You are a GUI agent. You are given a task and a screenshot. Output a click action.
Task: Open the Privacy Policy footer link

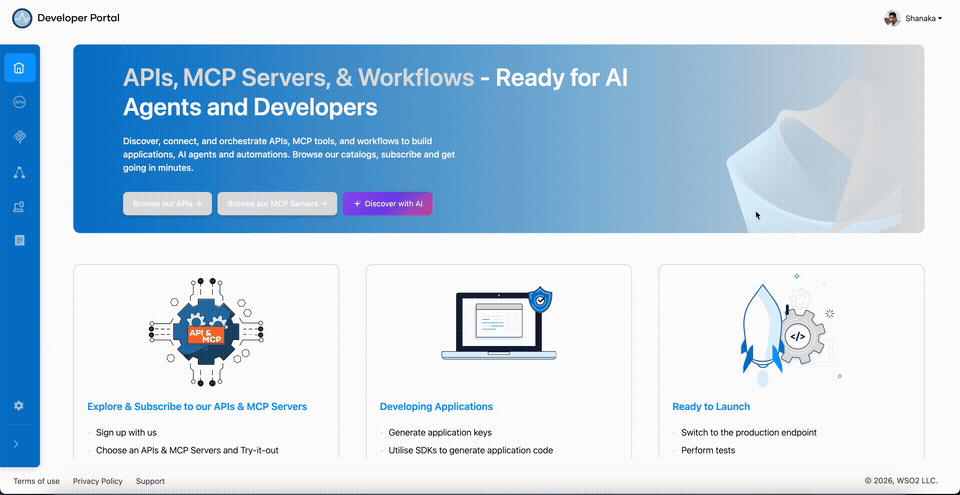click(x=98, y=481)
